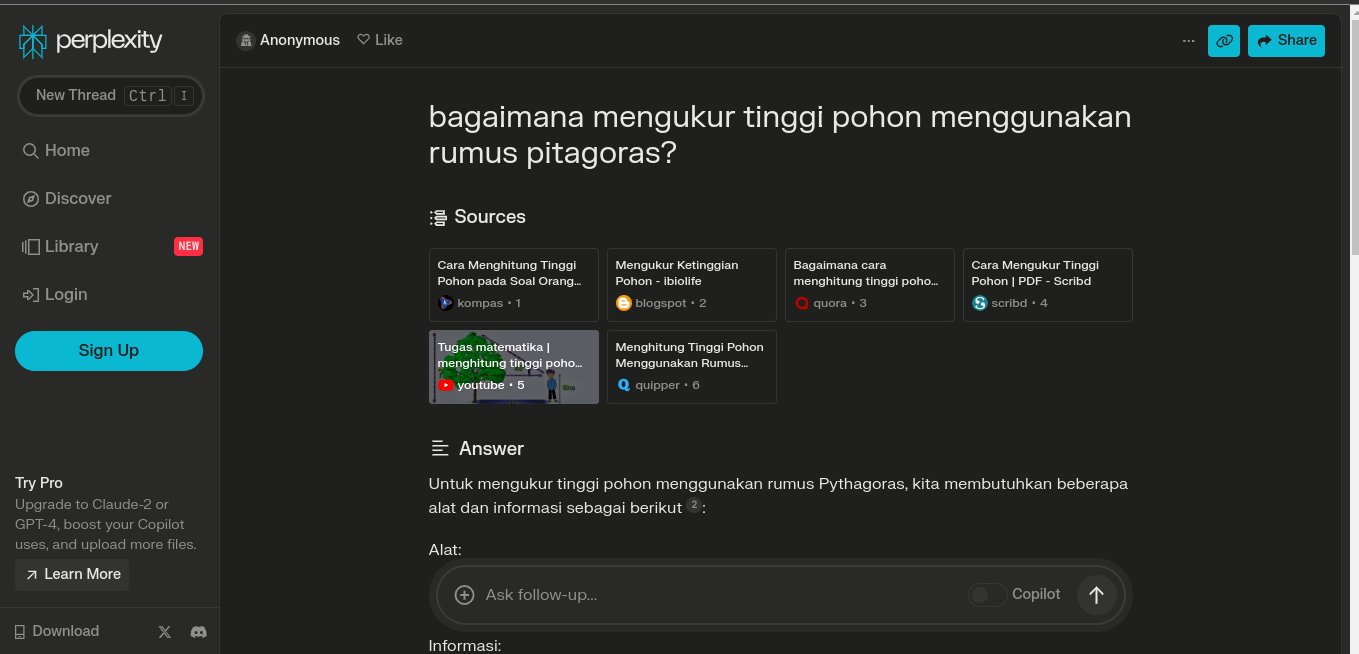This screenshot has height=654, width=1359.
Task: Open the Library panel
Action: pos(60,246)
